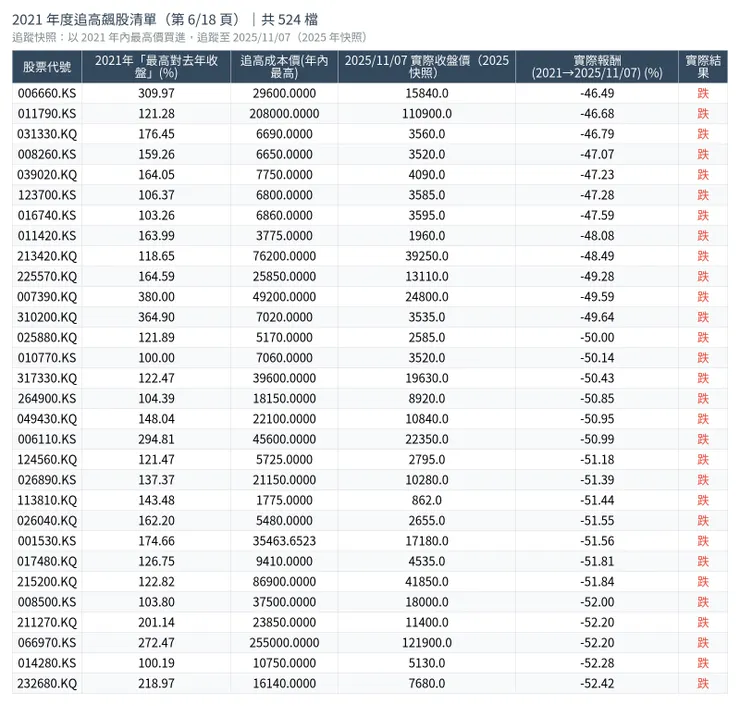Click stock code 310200.KQ

tap(47, 317)
